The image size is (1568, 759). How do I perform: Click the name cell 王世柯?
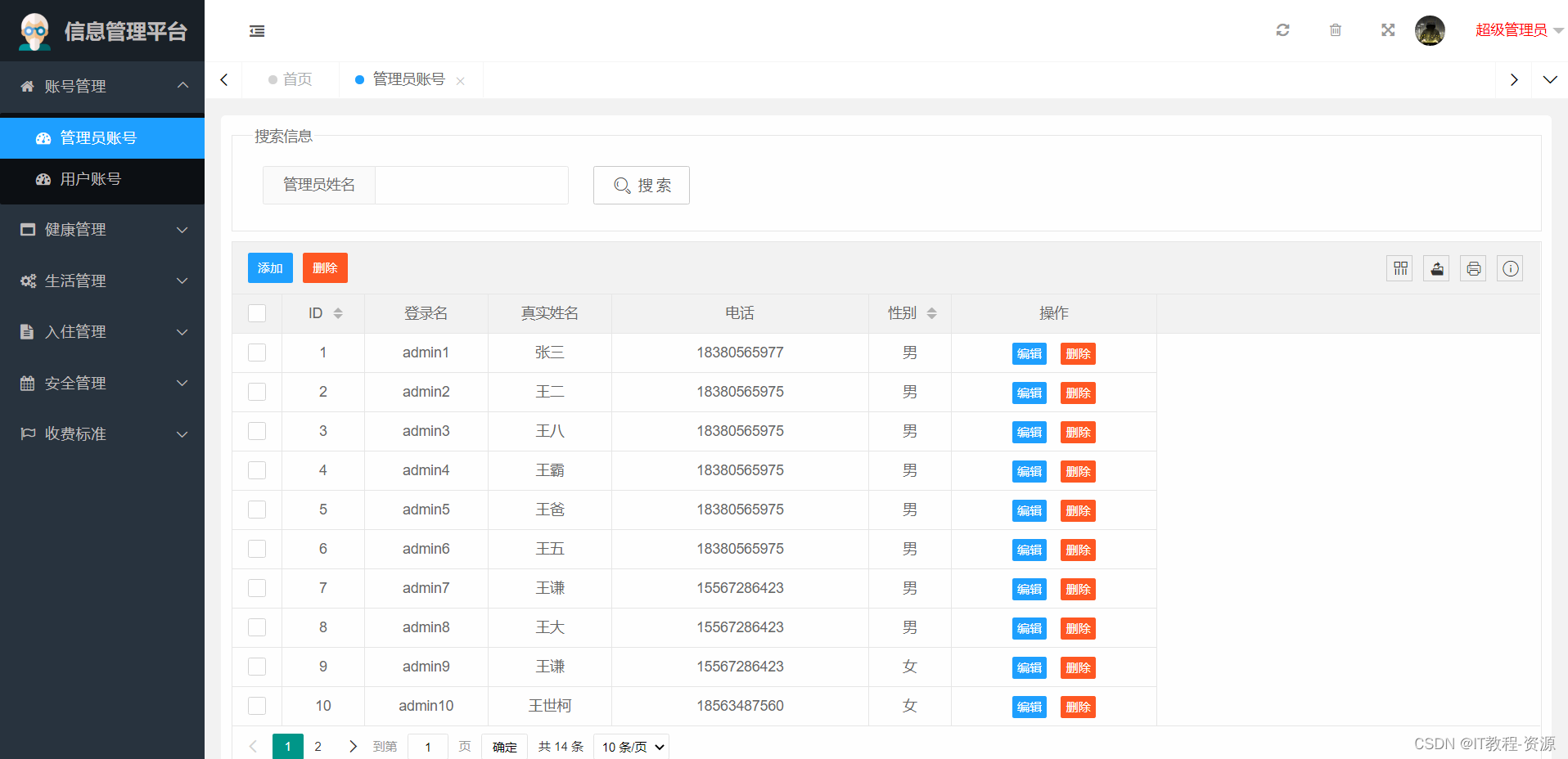pyautogui.click(x=550, y=706)
